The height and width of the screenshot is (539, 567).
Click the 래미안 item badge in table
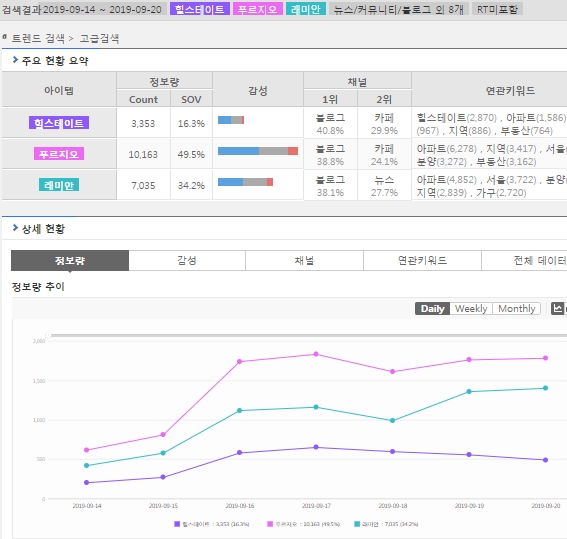[59, 185]
